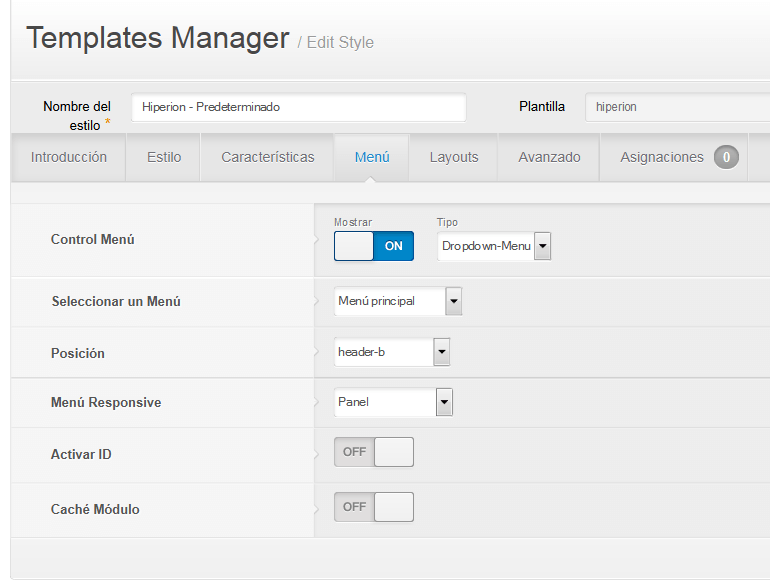The image size is (770, 588).
Task: Enable the Activar ID switch
Action: coord(374,452)
